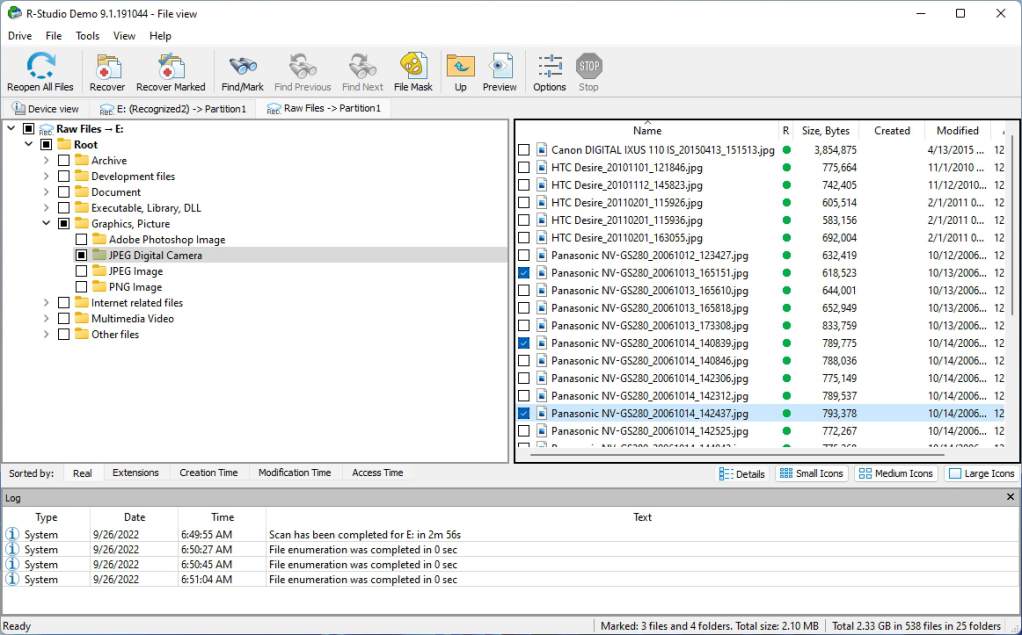Click the Up folder toolbar icon

pos(460,66)
